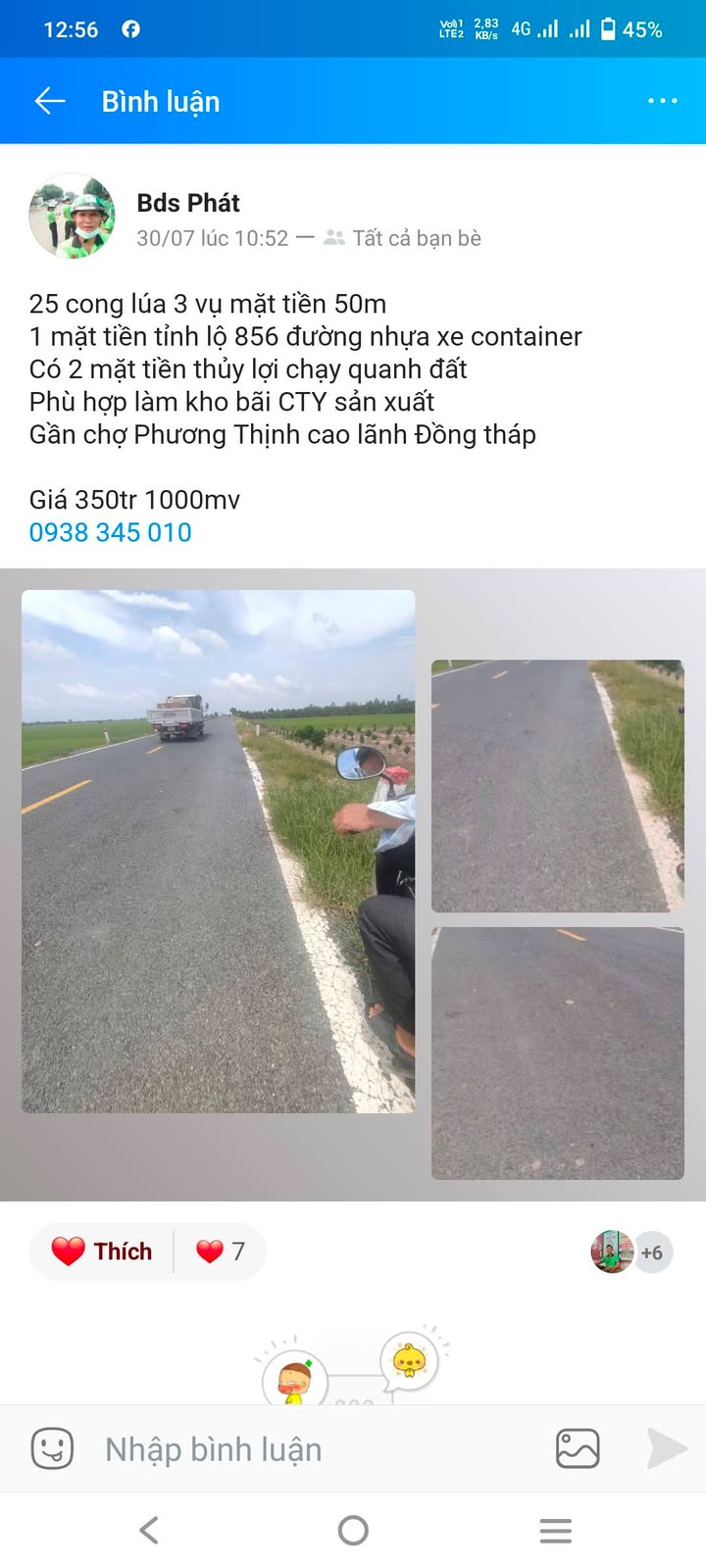The height and width of the screenshot is (1568, 706).
Task: Tap the Android back navigation button
Action: [x=149, y=1530]
